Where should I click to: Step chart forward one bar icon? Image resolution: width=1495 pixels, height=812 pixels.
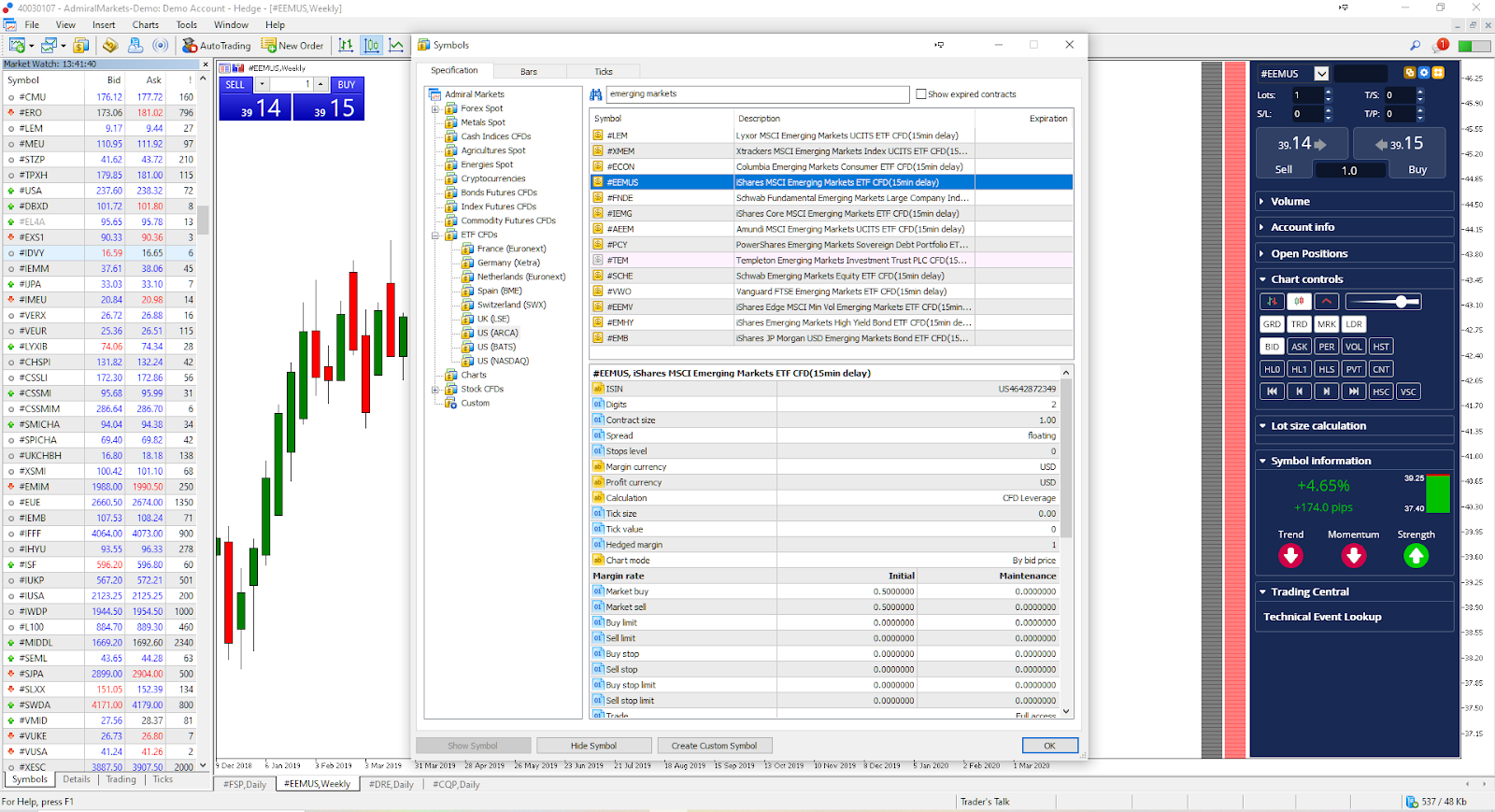1327,392
